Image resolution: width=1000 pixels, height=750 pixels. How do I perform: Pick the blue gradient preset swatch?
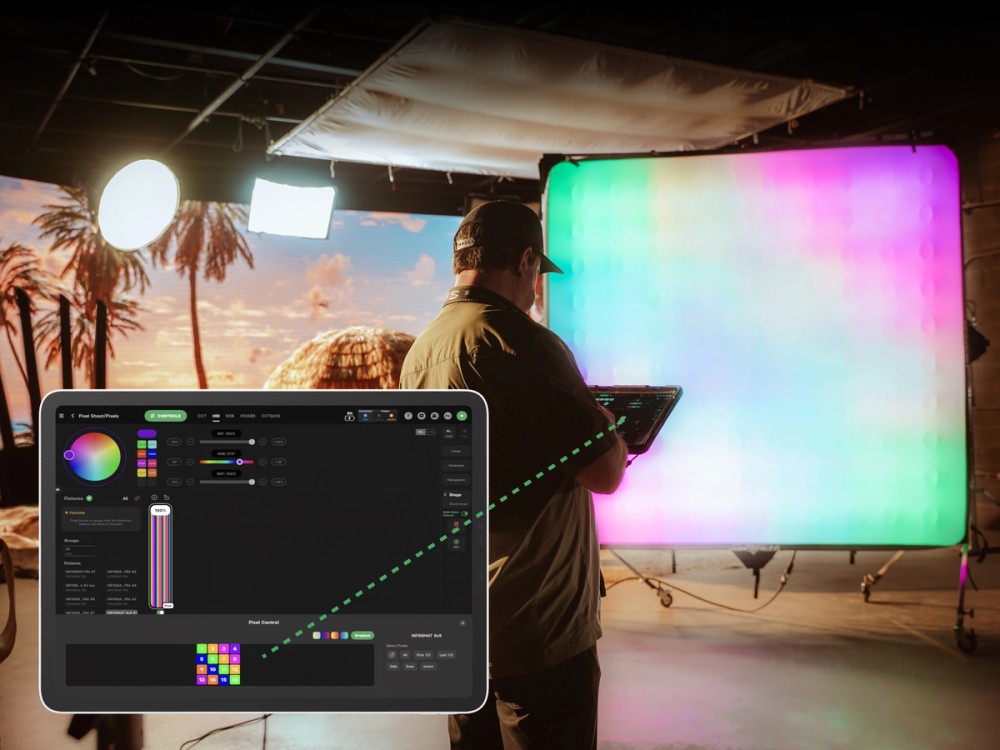point(344,635)
